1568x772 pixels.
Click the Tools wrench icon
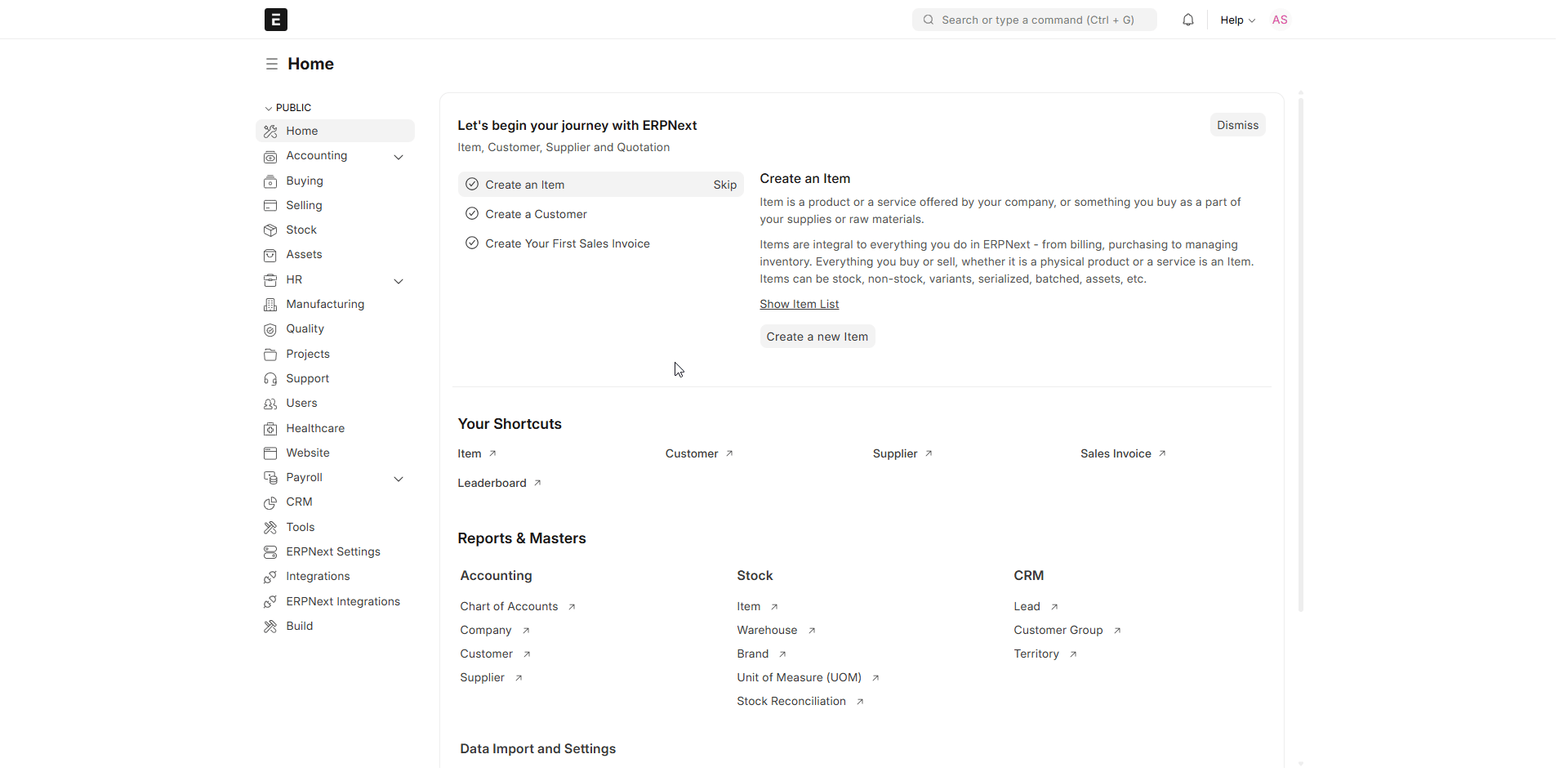pyautogui.click(x=270, y=528)
